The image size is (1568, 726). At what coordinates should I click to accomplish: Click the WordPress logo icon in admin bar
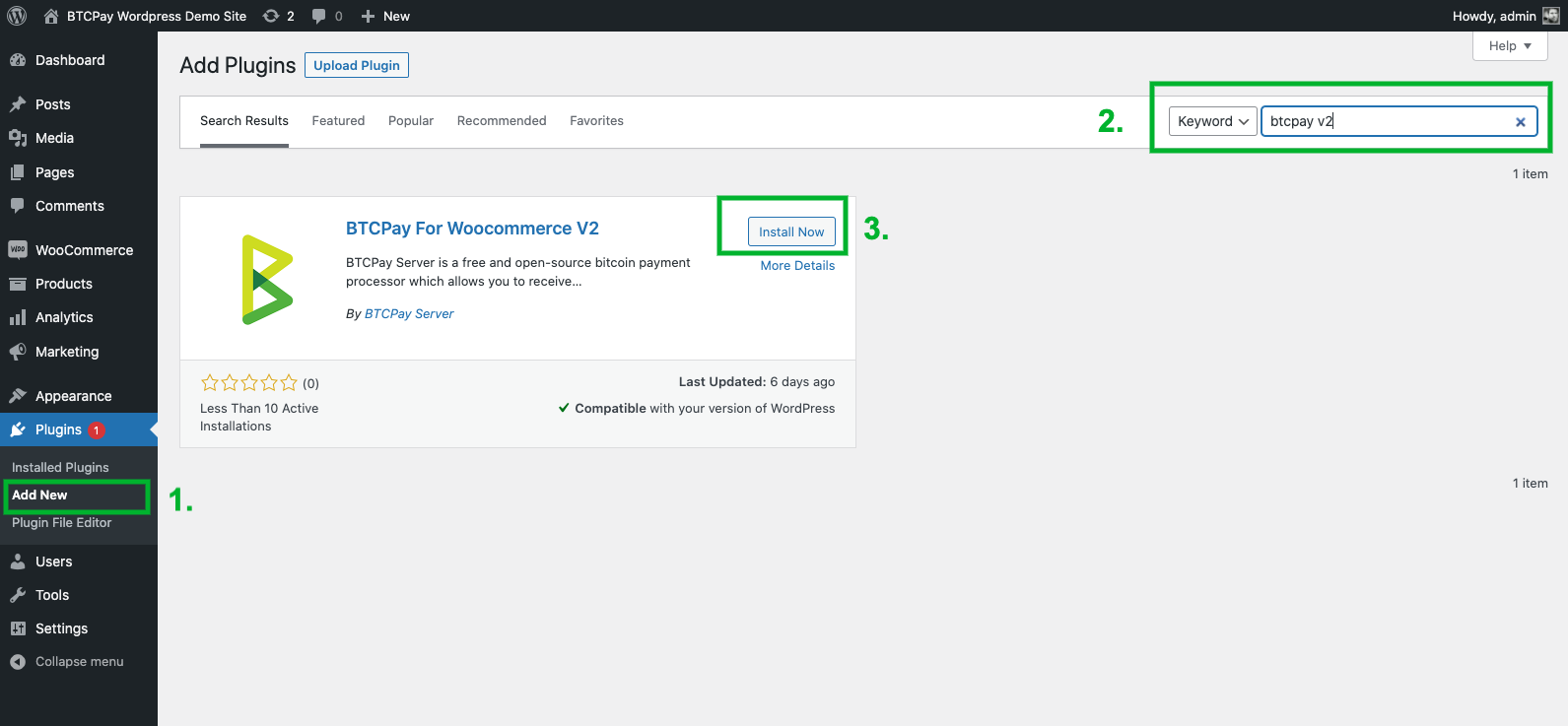coord(17,16)
